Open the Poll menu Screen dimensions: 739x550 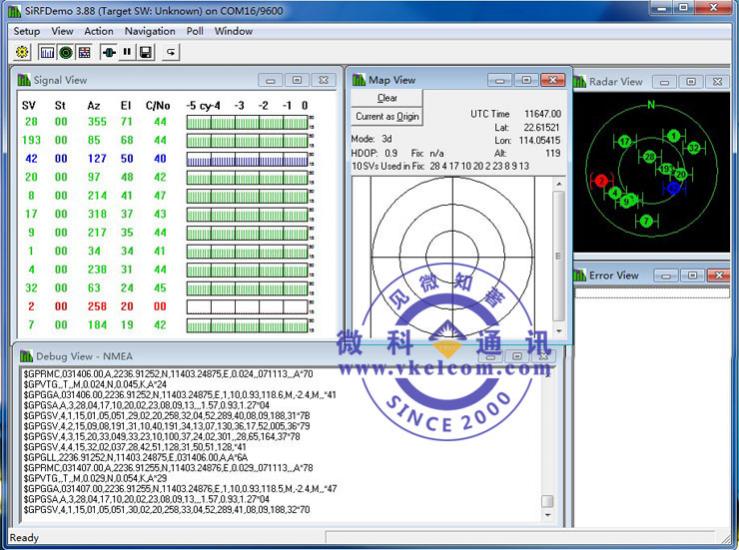[194, 31]
